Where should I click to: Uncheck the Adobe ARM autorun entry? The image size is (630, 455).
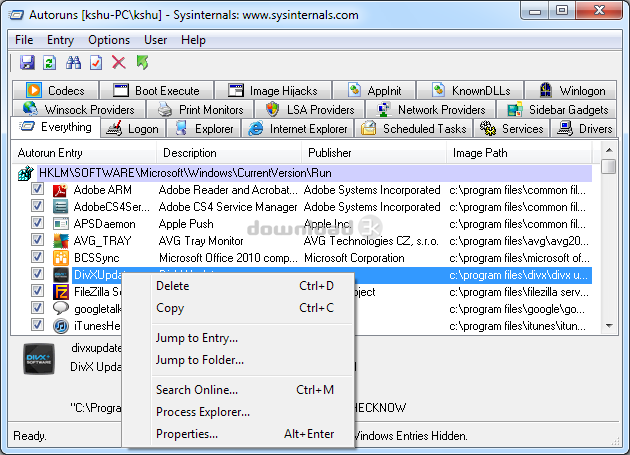click(37, 189)
